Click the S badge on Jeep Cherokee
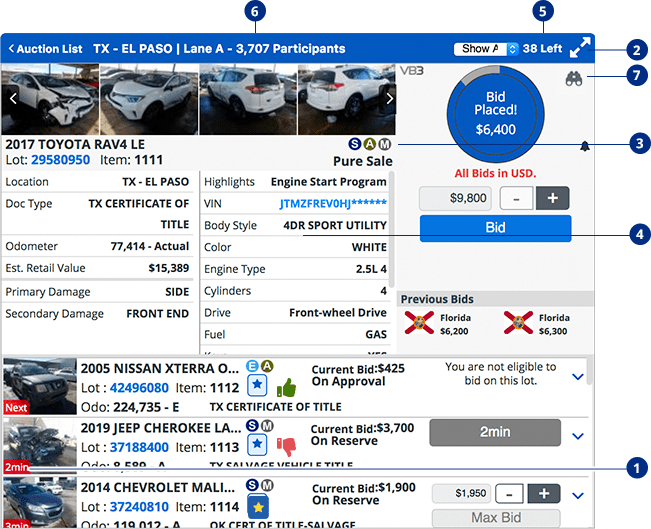 (x=252, y=426)
